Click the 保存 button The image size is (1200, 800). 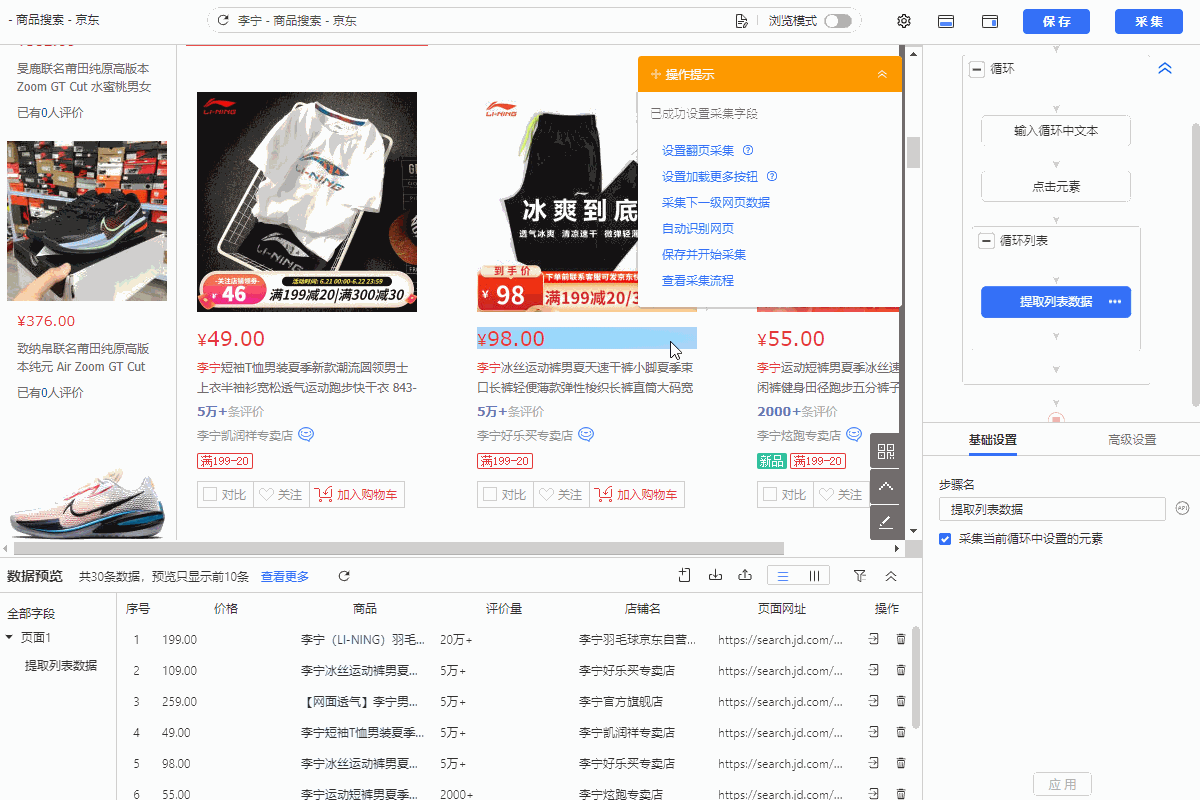1057,22
